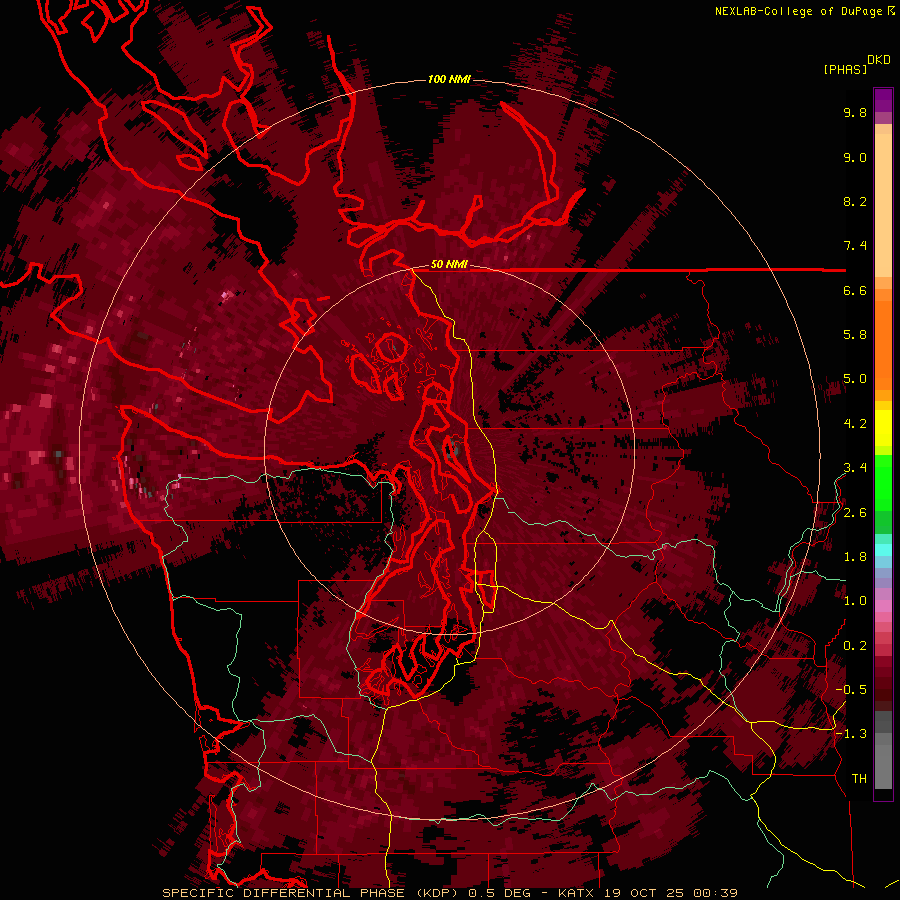Click the 8.2 legend value
This screenshot has height=900, width=900.
855,202
